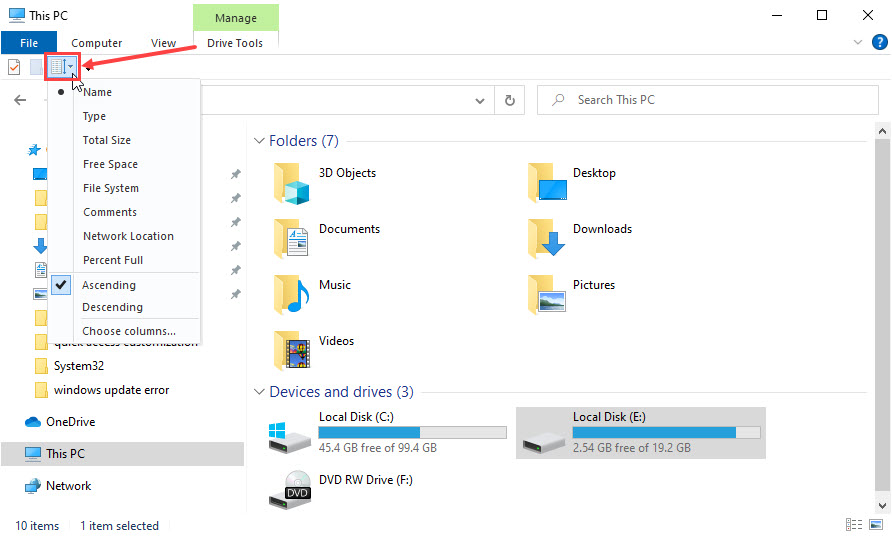Select the DVD RW Drive (F:) icon
Screen dimensions: 892x538
(x=290, y=490)
